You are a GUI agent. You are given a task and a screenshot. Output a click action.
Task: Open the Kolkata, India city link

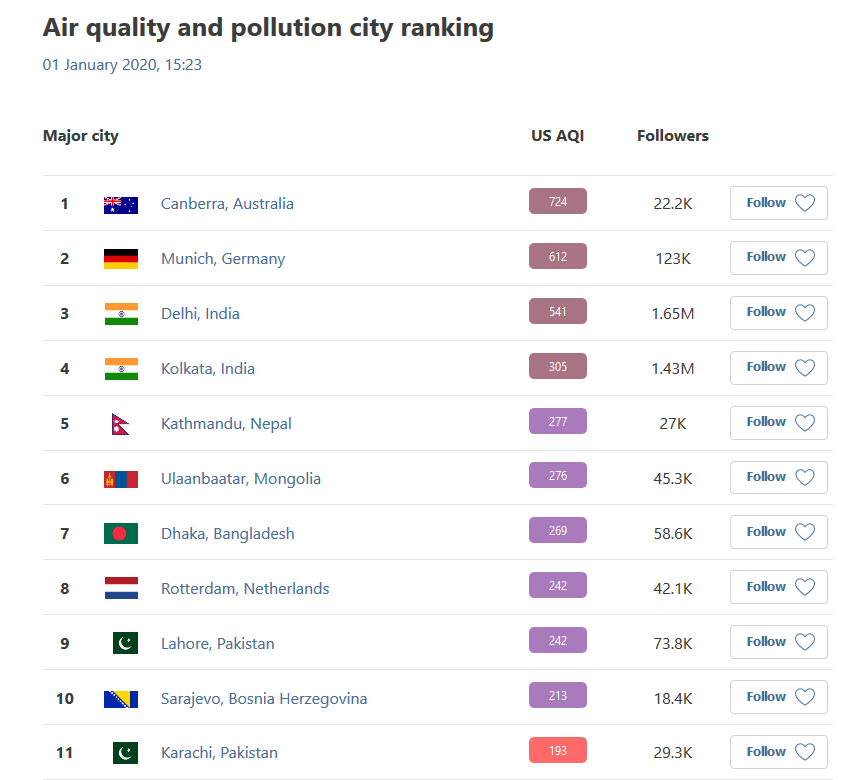208,369
